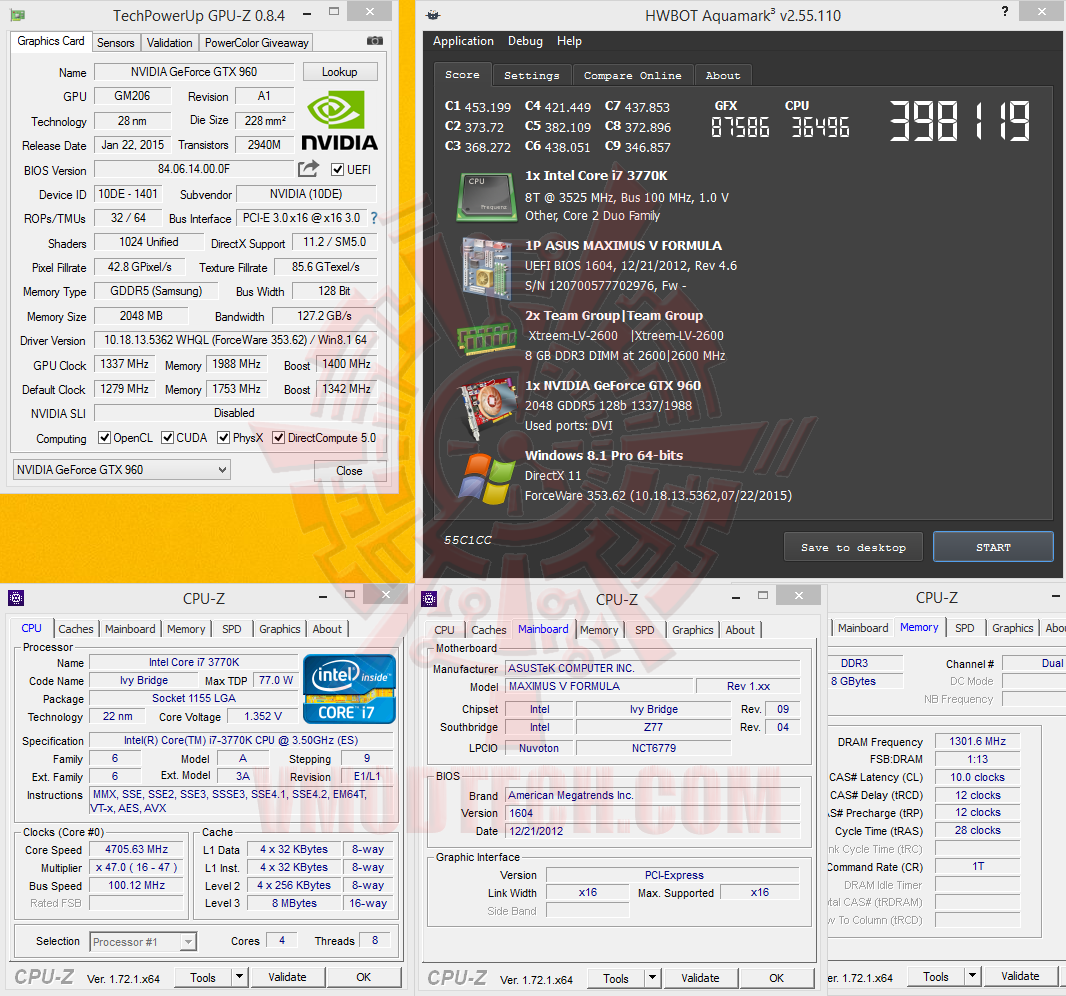Open the Validation tab in GPU-Z

[x=169, y=43]
